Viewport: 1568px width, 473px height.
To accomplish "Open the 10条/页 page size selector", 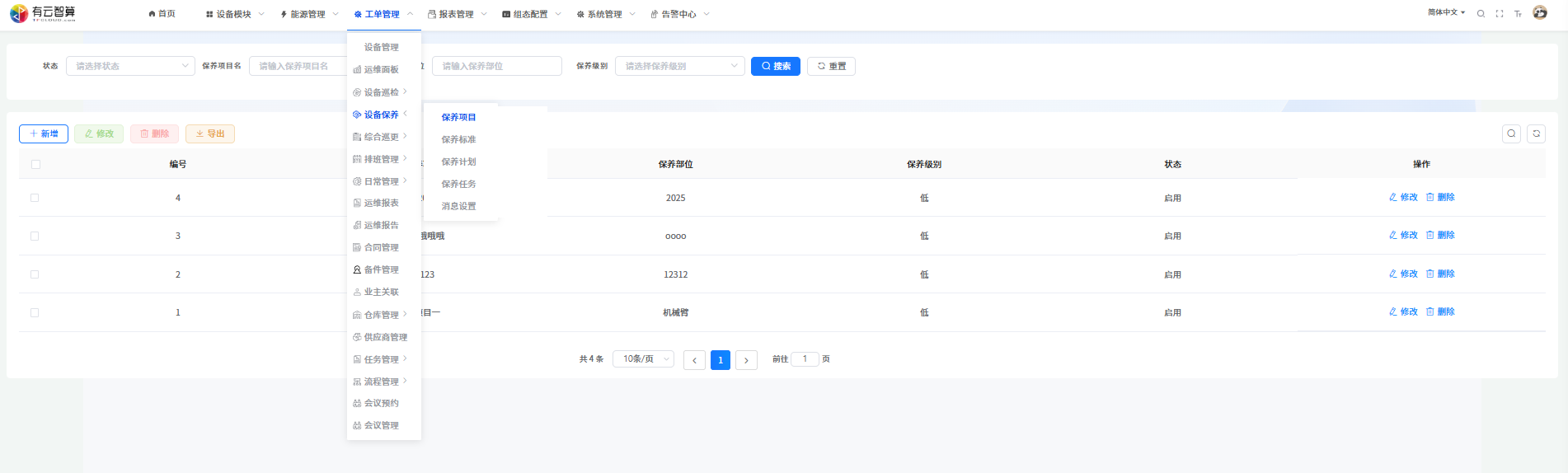I will [643, 359].
